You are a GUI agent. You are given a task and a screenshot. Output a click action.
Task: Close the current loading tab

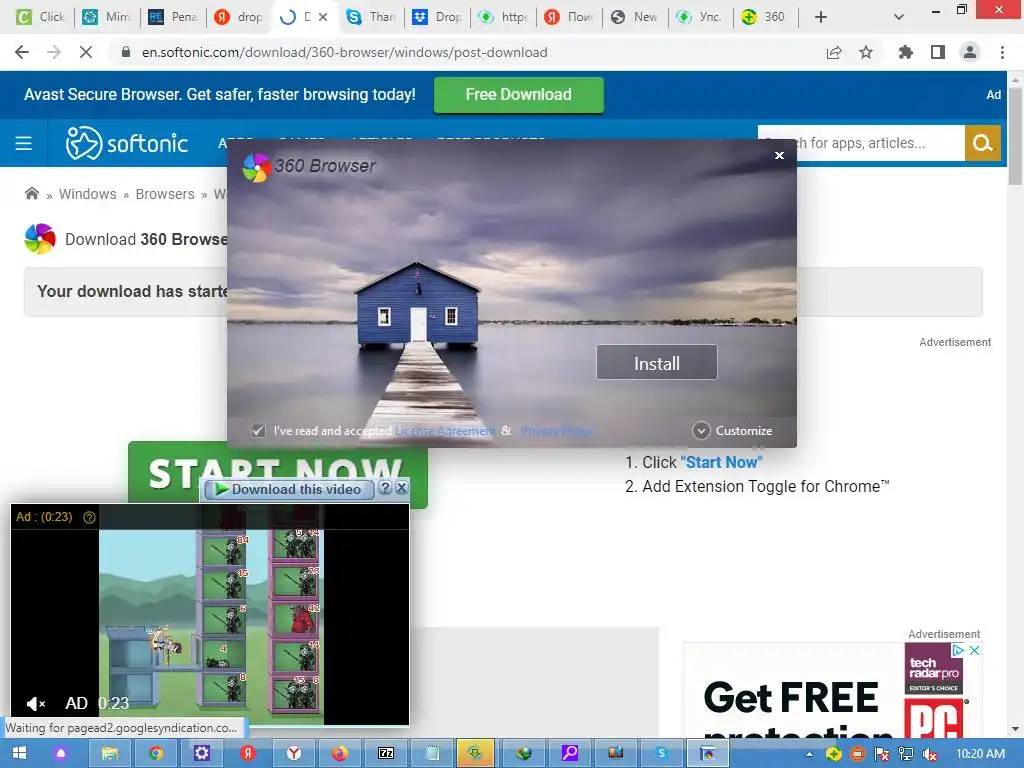click(323, 17)
